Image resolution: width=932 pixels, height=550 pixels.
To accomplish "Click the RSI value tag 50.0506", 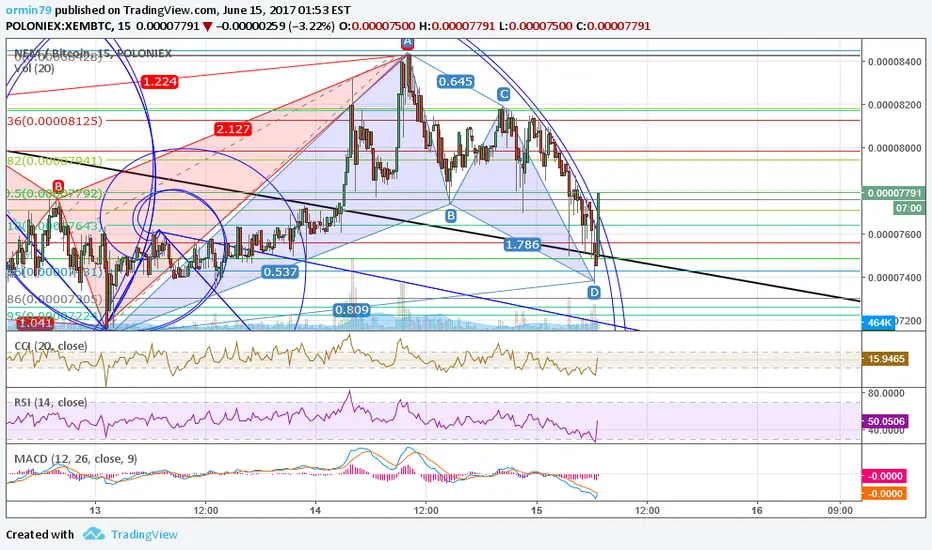I will coord(886,421).
